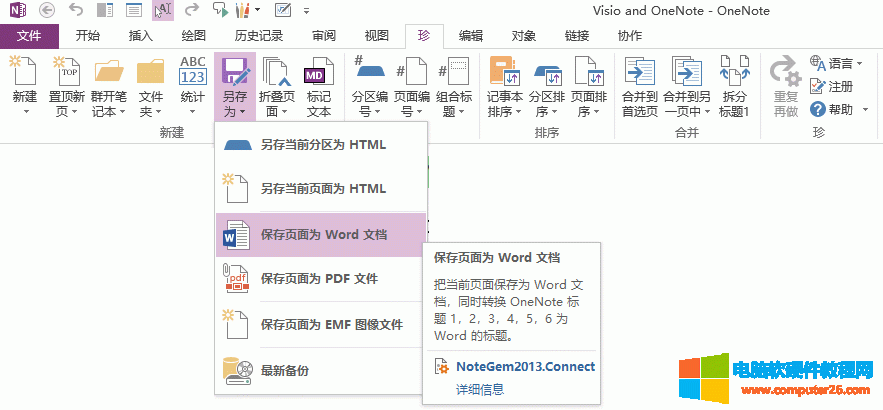The width and height of the screenshot is (883, 410).
Task: Redo the last action
Action: tap(192, 10)
